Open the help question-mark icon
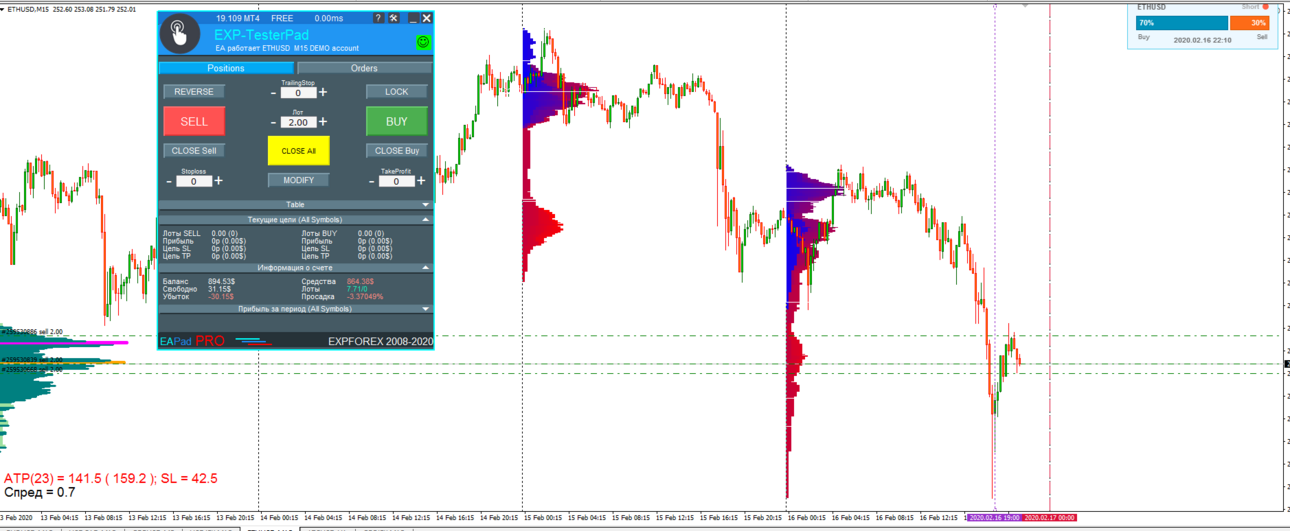The height and width of the screenshot is (531, 1290). (378, 18)
